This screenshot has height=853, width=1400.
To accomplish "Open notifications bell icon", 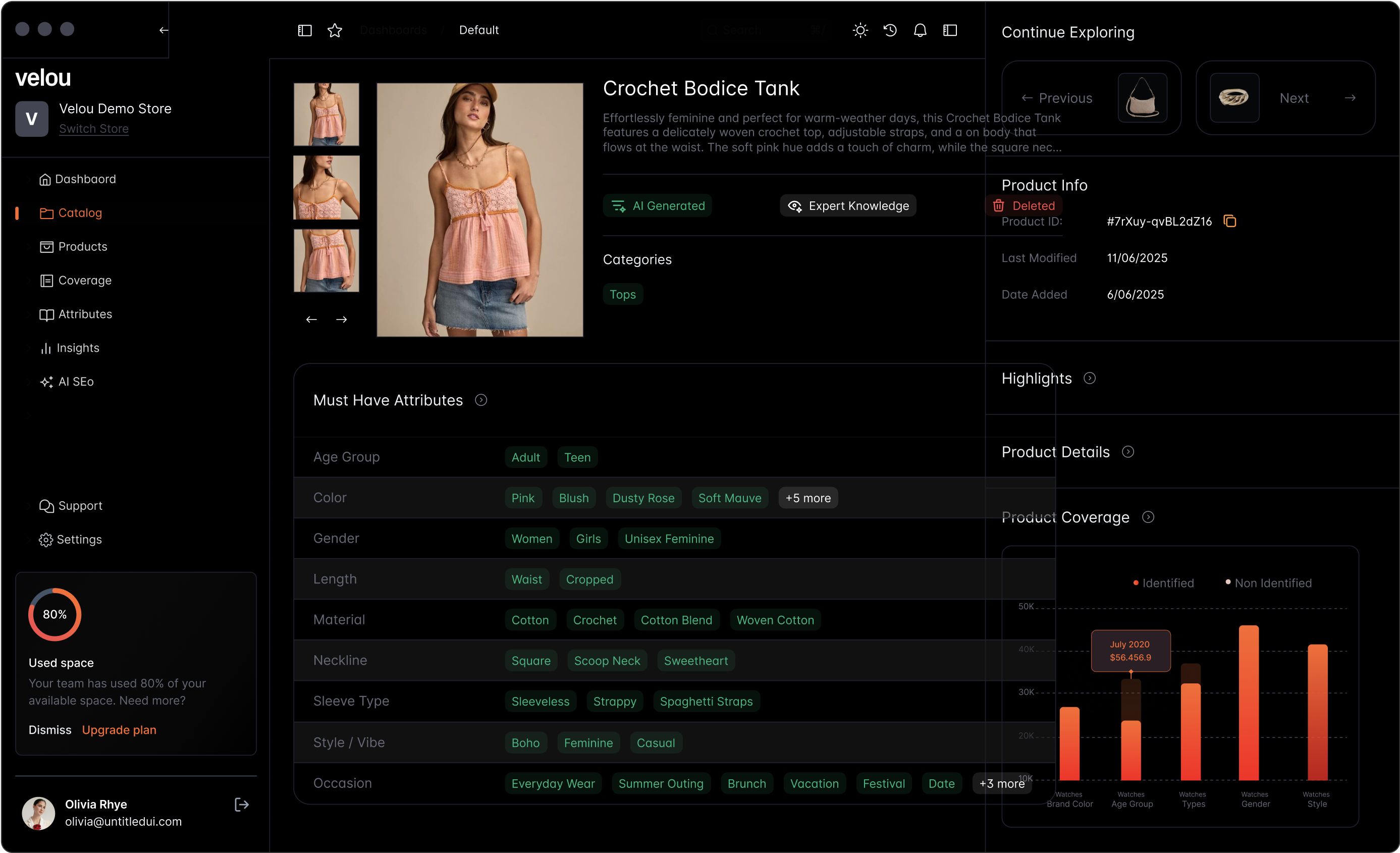I will point(920,30).
